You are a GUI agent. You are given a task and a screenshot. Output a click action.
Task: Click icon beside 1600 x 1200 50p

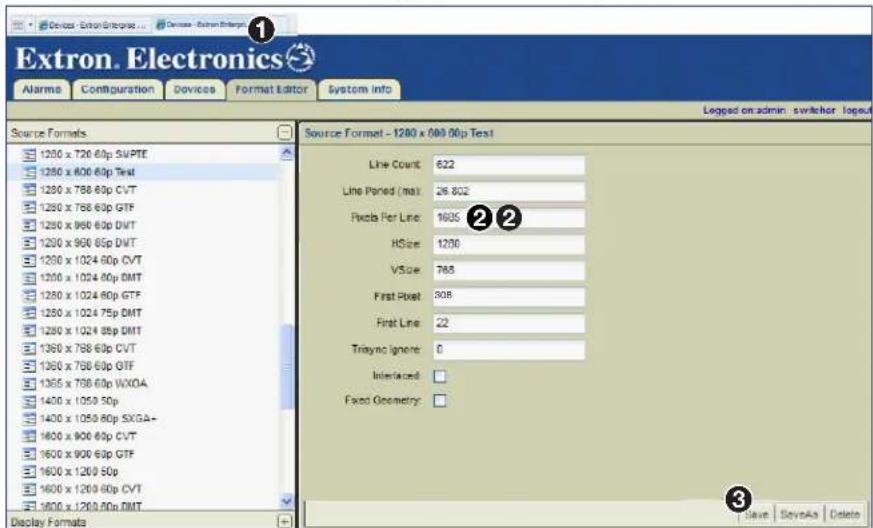(x=29, y=472)
